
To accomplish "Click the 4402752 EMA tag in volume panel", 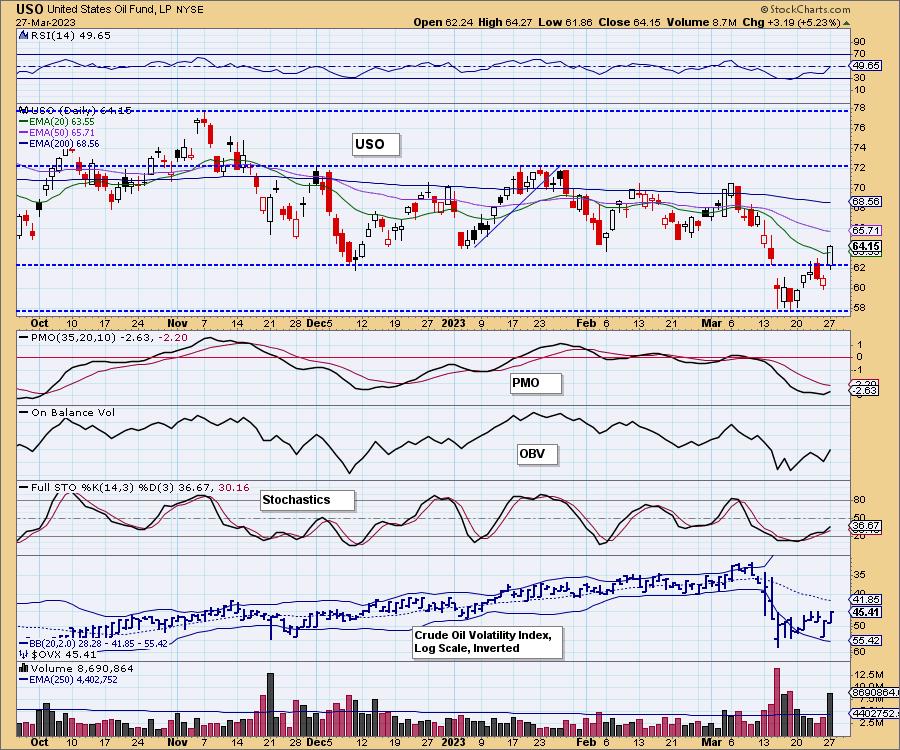I will coord(874,713).
